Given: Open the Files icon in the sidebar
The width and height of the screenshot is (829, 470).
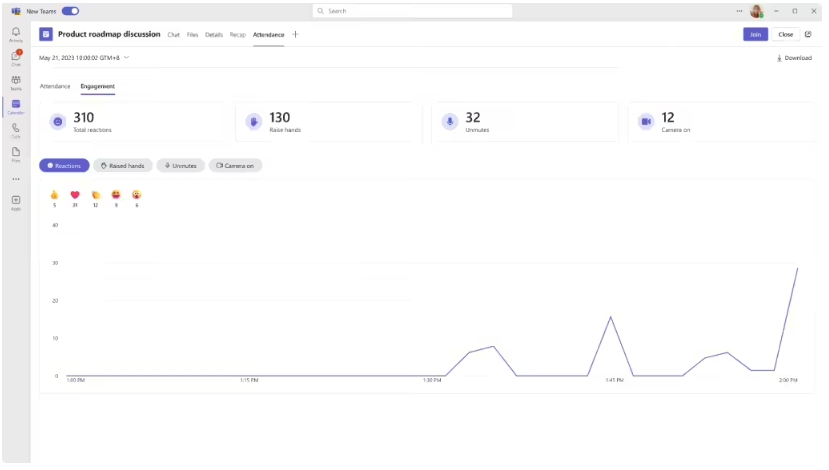Looking at the screenshot, I should (16, 152).
